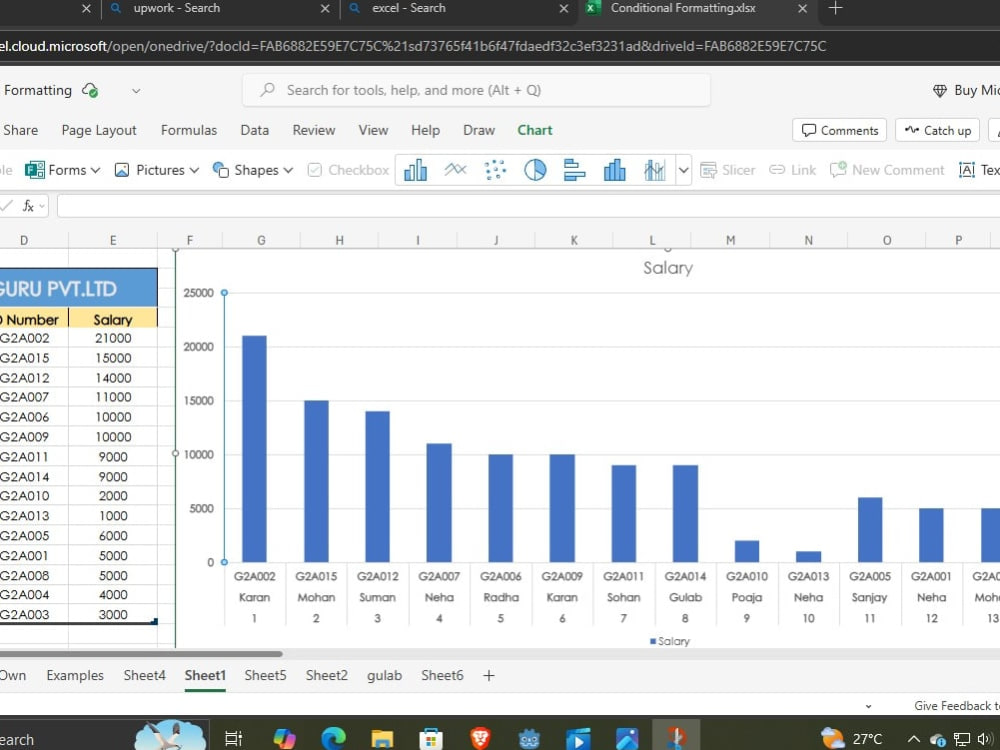Click the chart title Salary
The width and height of the screenshot is (1000, 750).
click(x=668, y=267)
